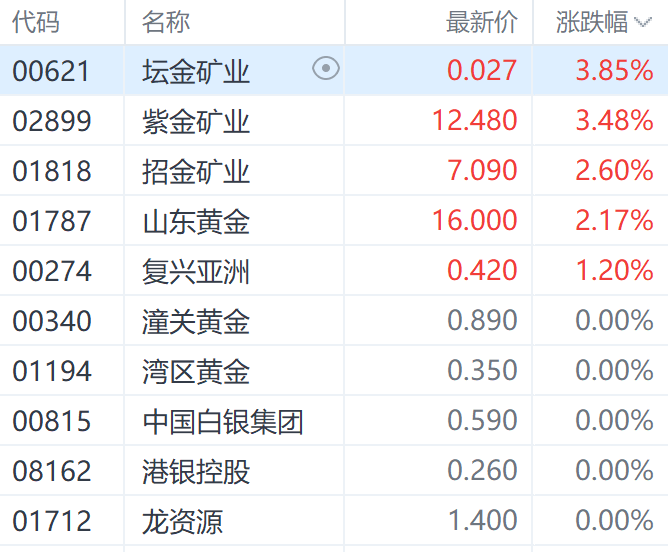Click the 名称 column header

click(x=166, y=22)
